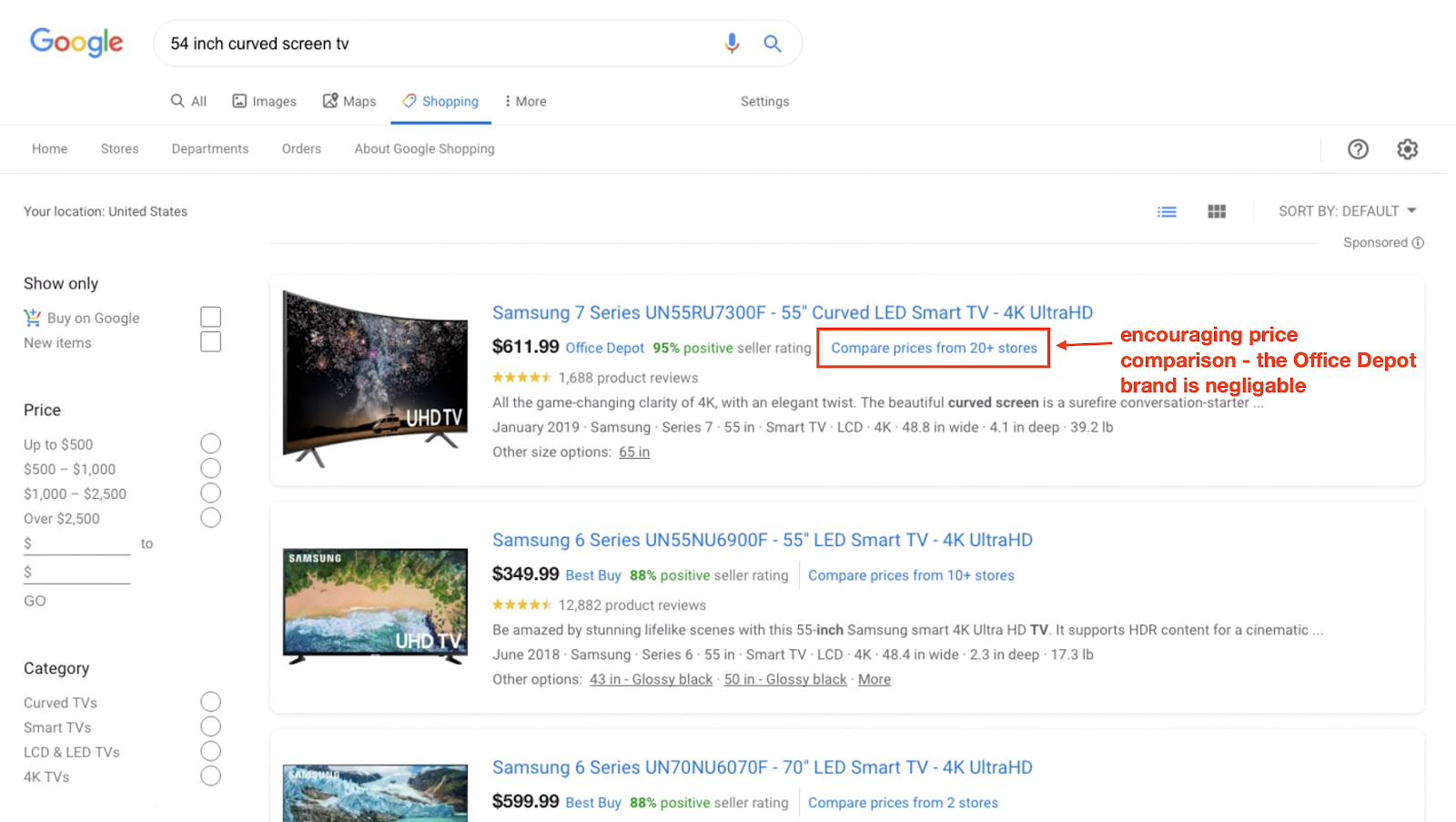Click the star rating for Samsung 7 Series
Viewport: 1456px width, 822px height.
tap(522, 378)
